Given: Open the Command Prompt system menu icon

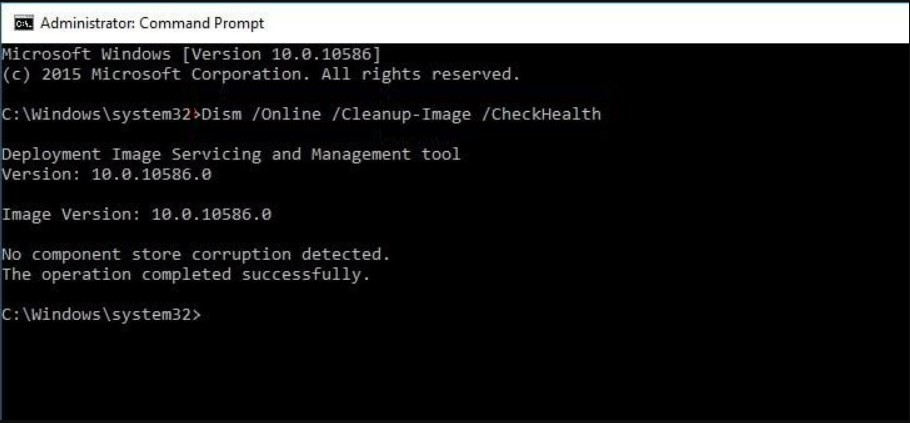Looking at the screenshot, I should (x=24, y=23).
